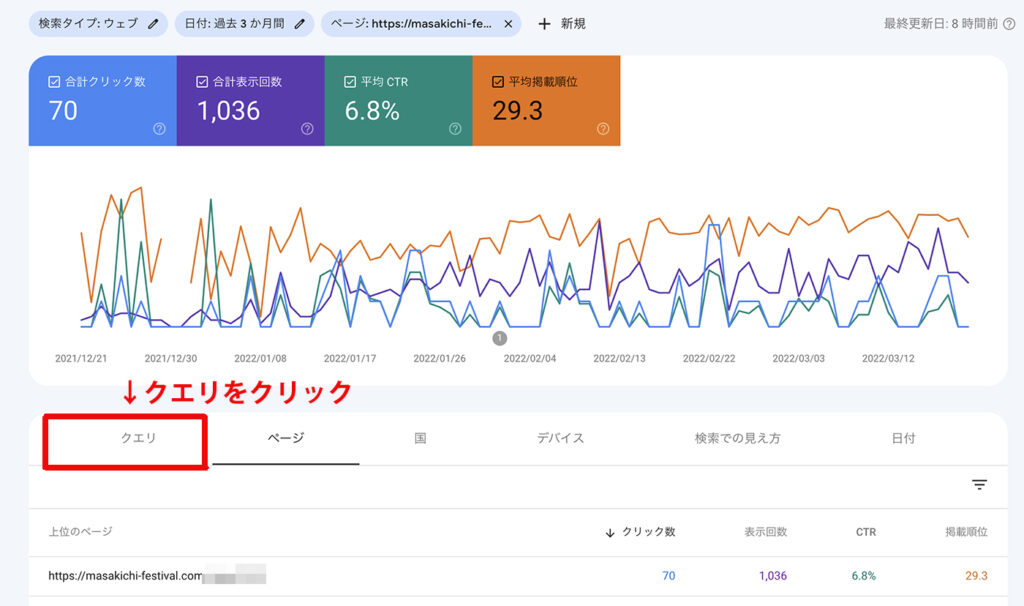Click the 6.8% CTR value in row

tap(863, 576)
